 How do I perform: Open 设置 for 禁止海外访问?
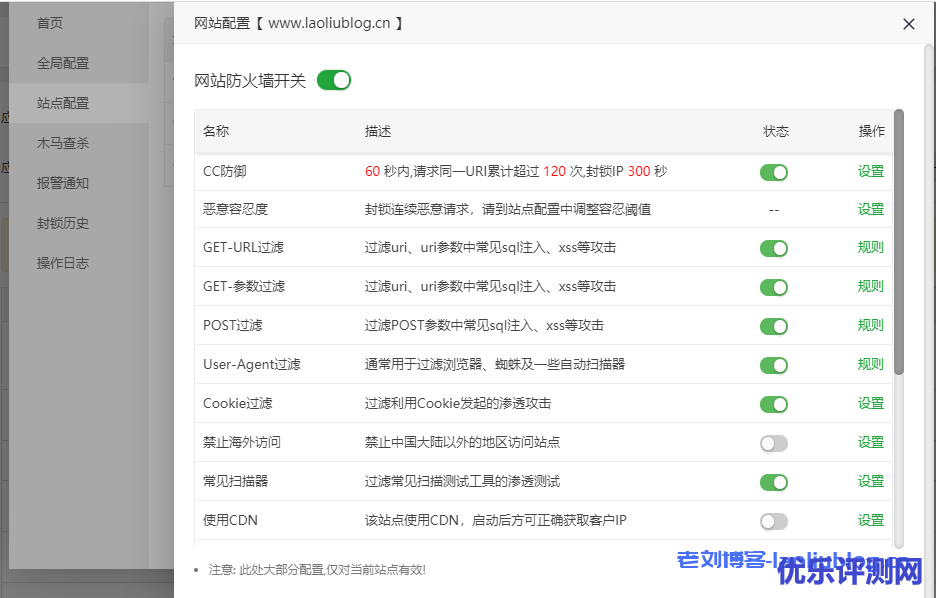[870, 443]
